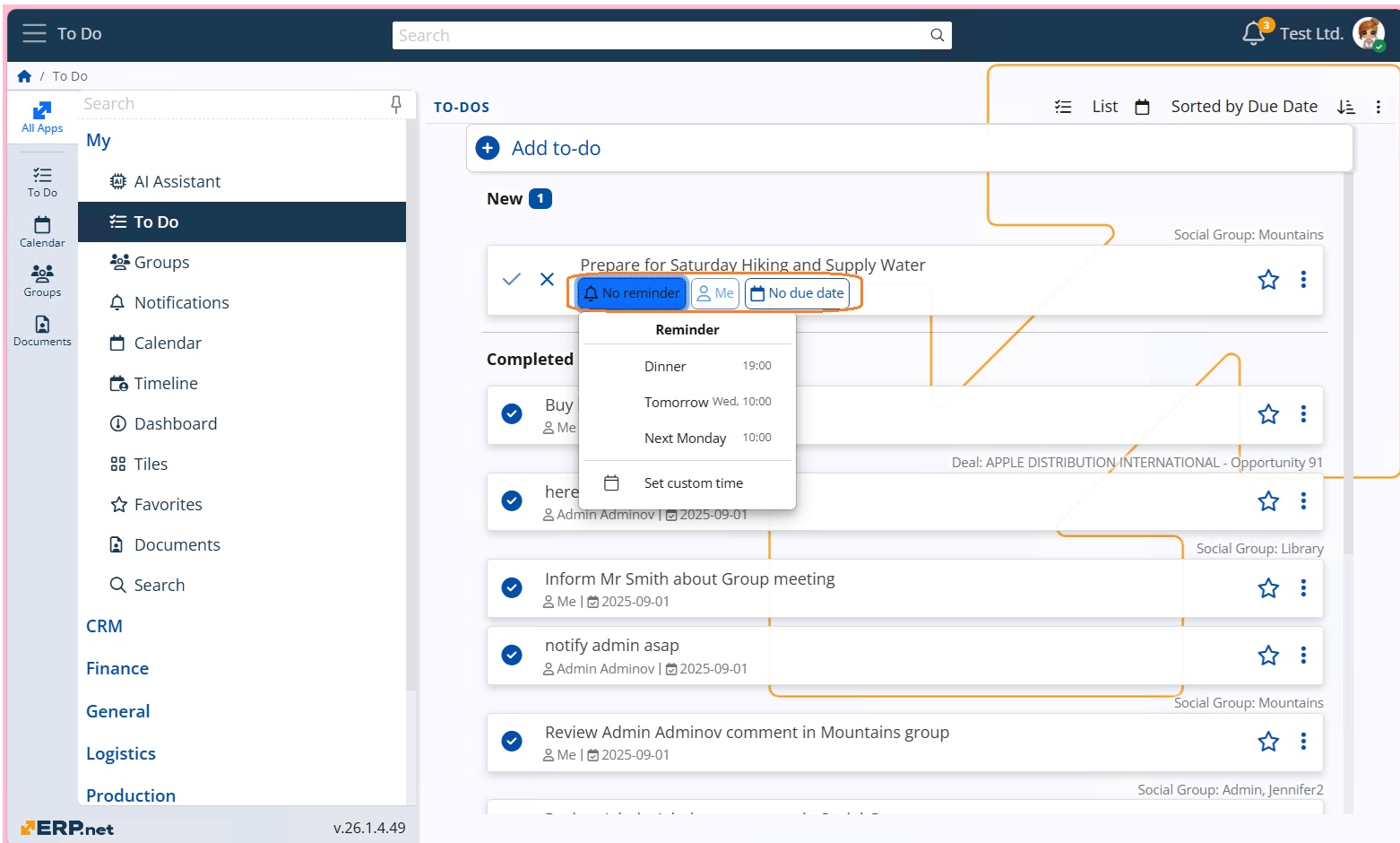
Task: Expand the General navigation section
Action: coord(117,711)
